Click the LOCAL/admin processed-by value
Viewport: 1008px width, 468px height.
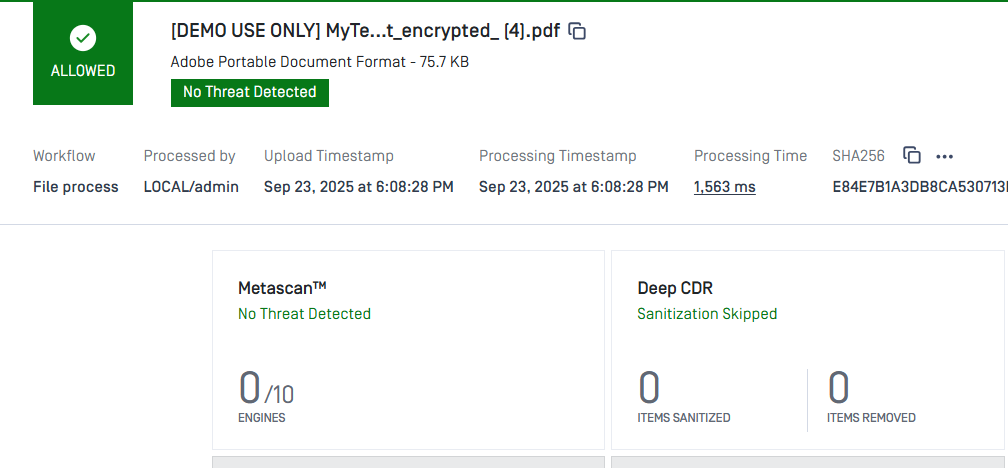pos(191,187)
